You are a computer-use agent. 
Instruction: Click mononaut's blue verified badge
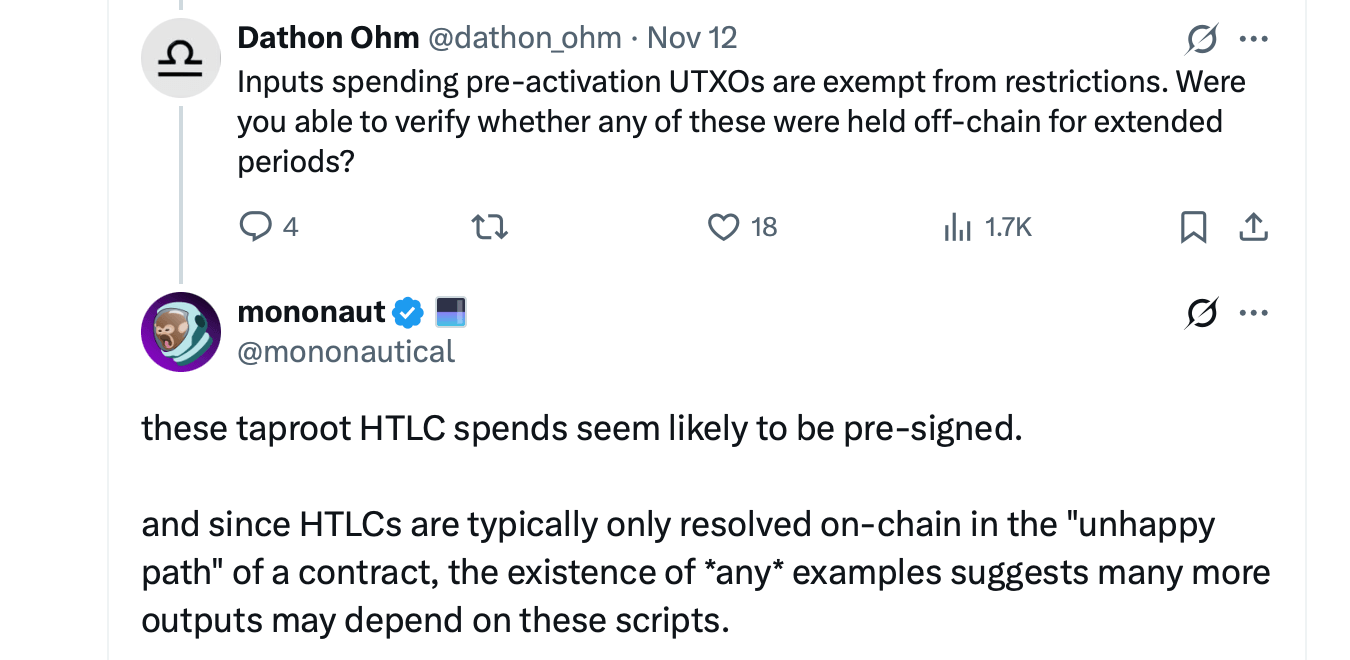407,313
